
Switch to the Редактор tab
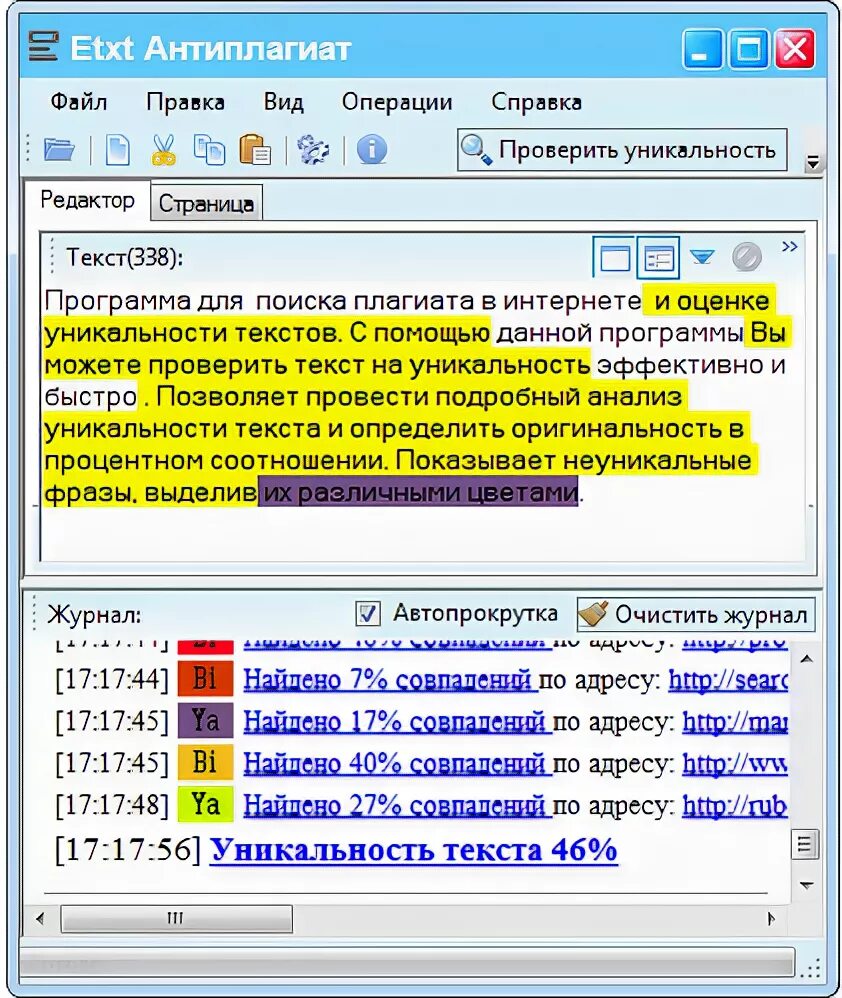point(87,200)
